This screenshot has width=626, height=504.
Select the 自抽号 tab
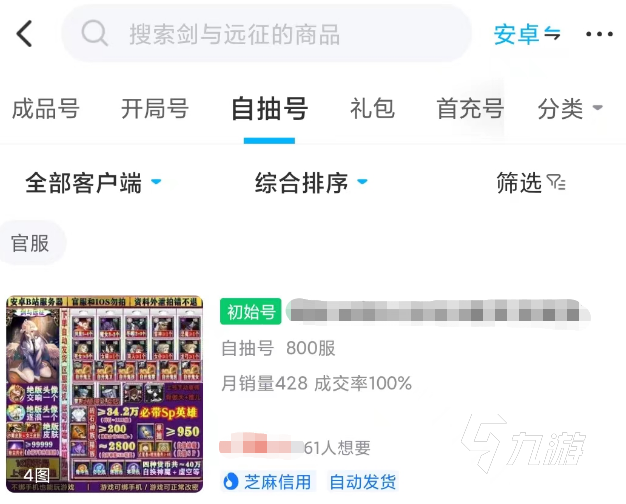click(269, 109)
